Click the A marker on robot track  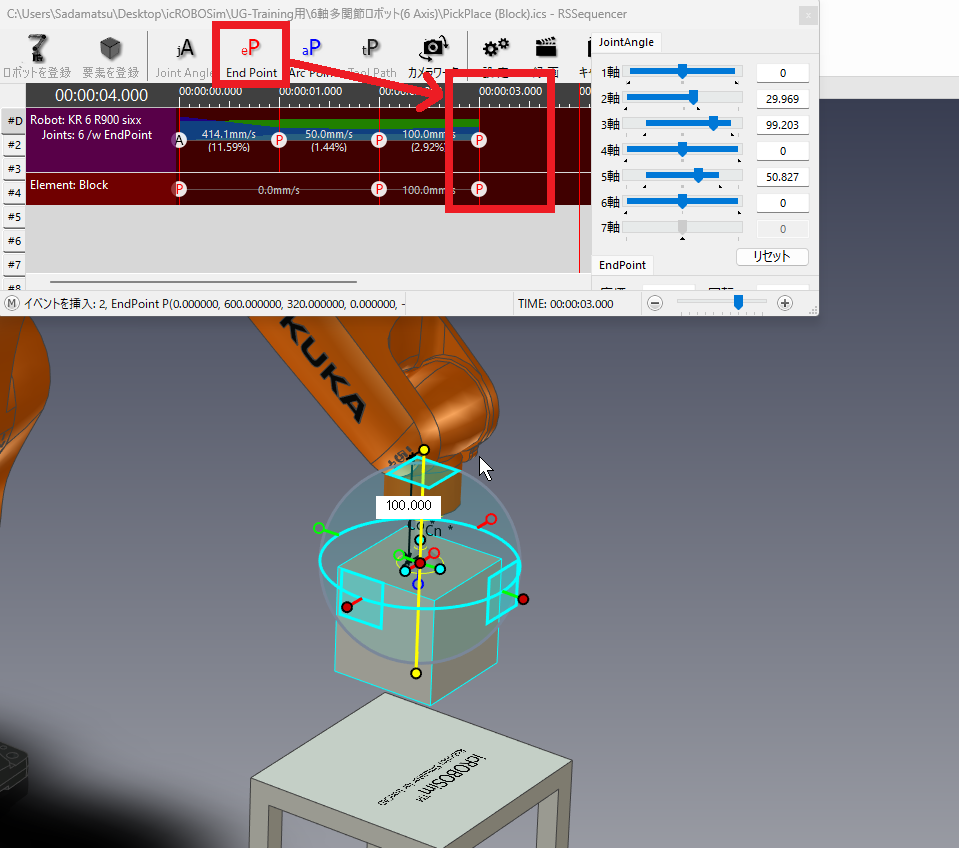coord(180,140)
